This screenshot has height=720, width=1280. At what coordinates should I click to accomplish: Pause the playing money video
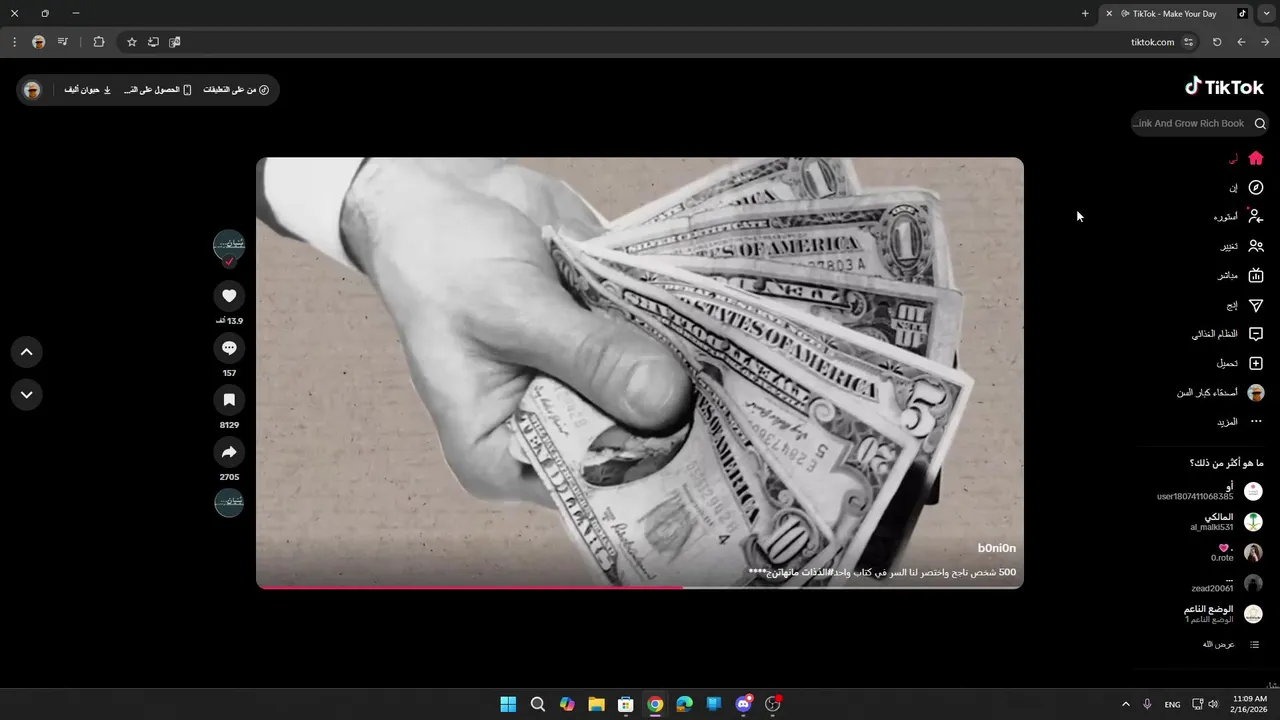coord(640,372)
